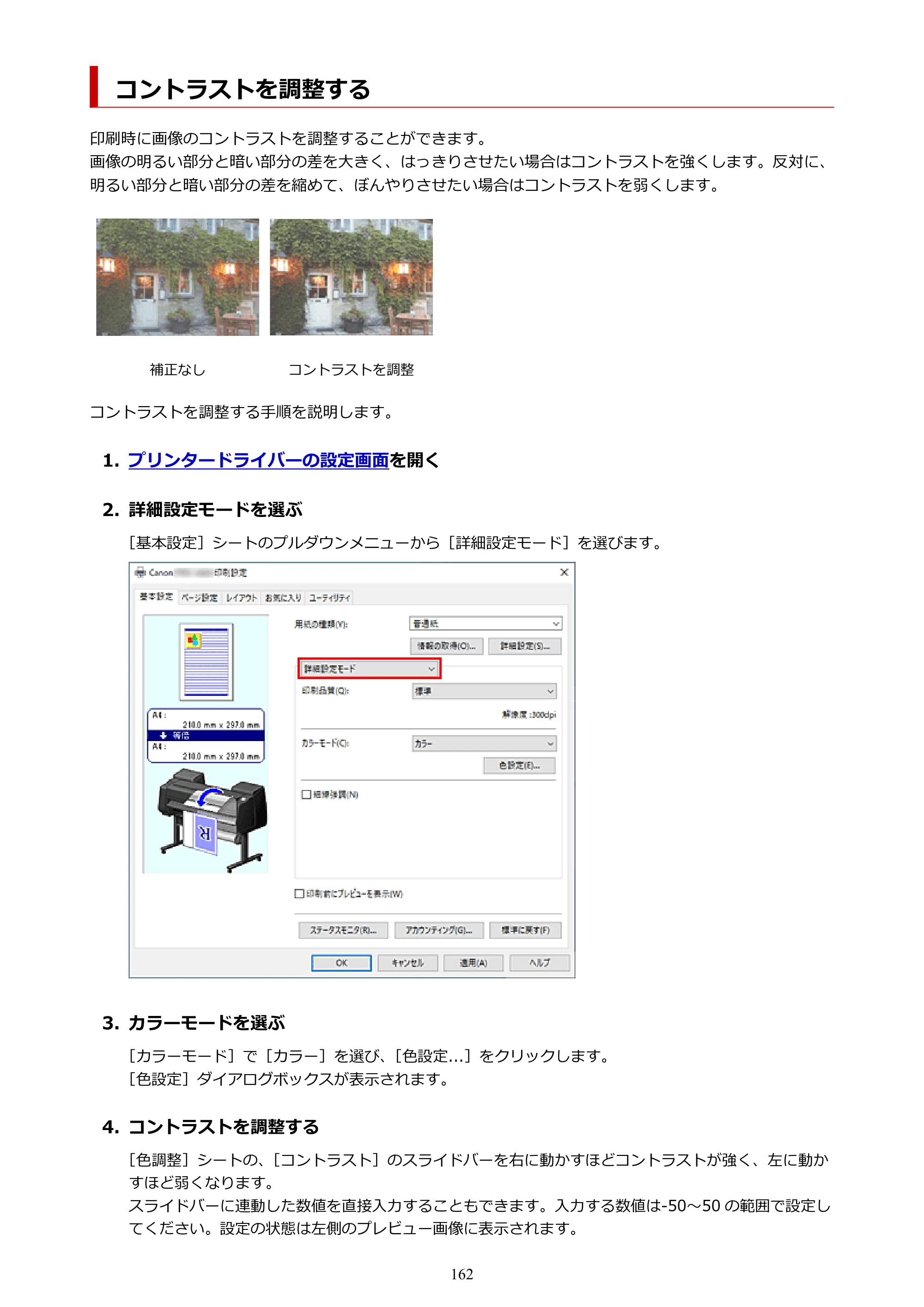924x1307 pixels.
Task: Click the 詳細設定(S)... button
Action: click(x=525, y=646)
